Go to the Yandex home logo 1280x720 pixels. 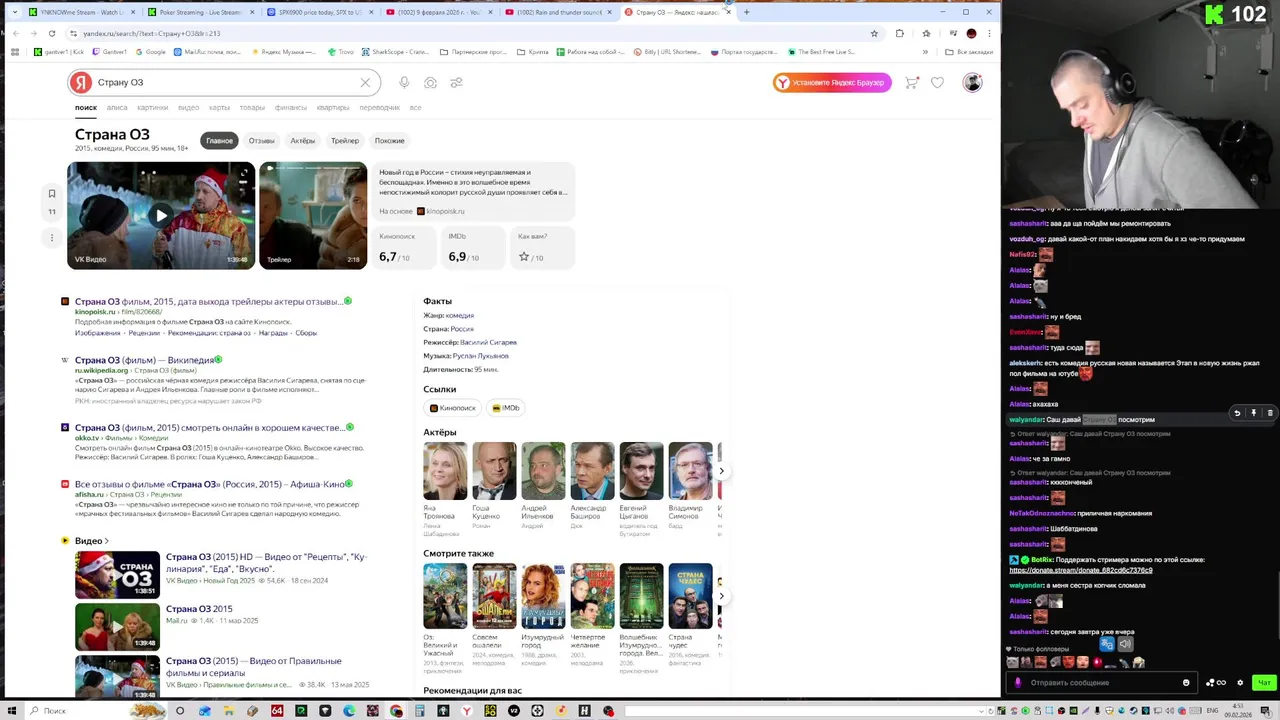[81, 83]
